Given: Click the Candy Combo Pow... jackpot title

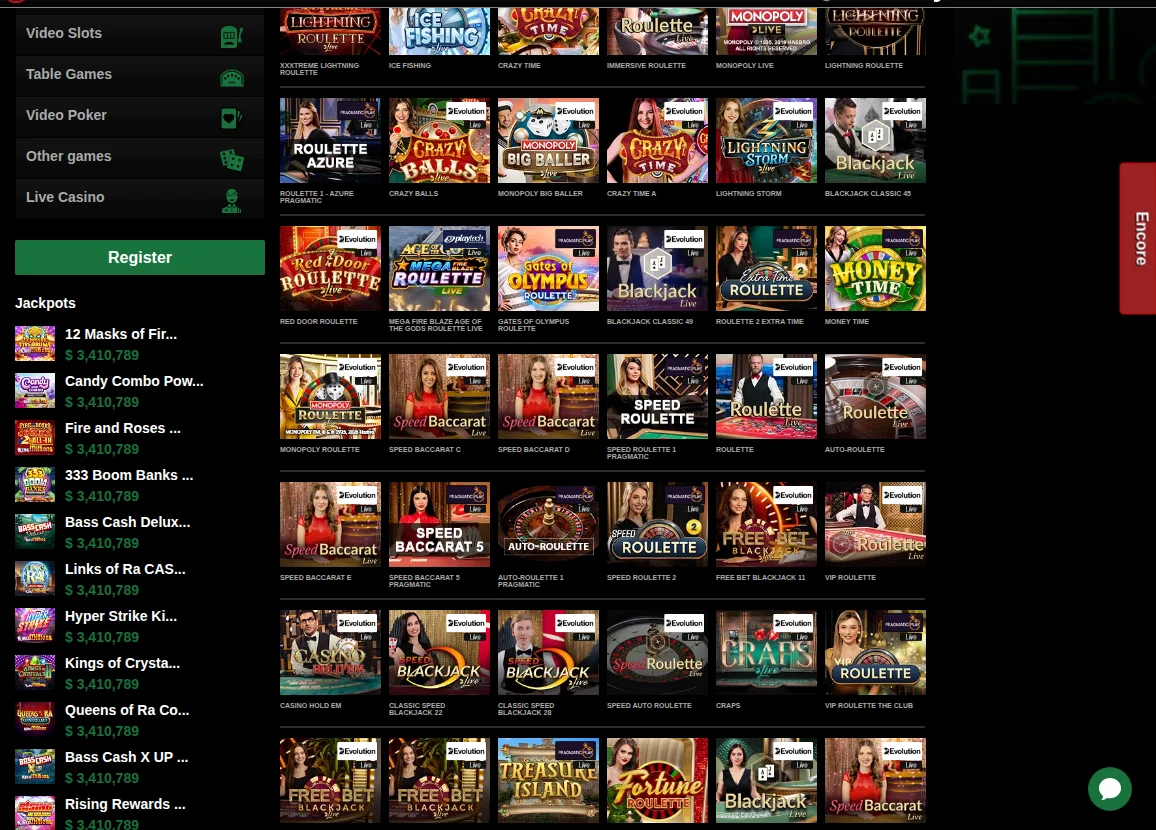Looking at the screenshot, I should pyautogui.click(x=134, y=381).
